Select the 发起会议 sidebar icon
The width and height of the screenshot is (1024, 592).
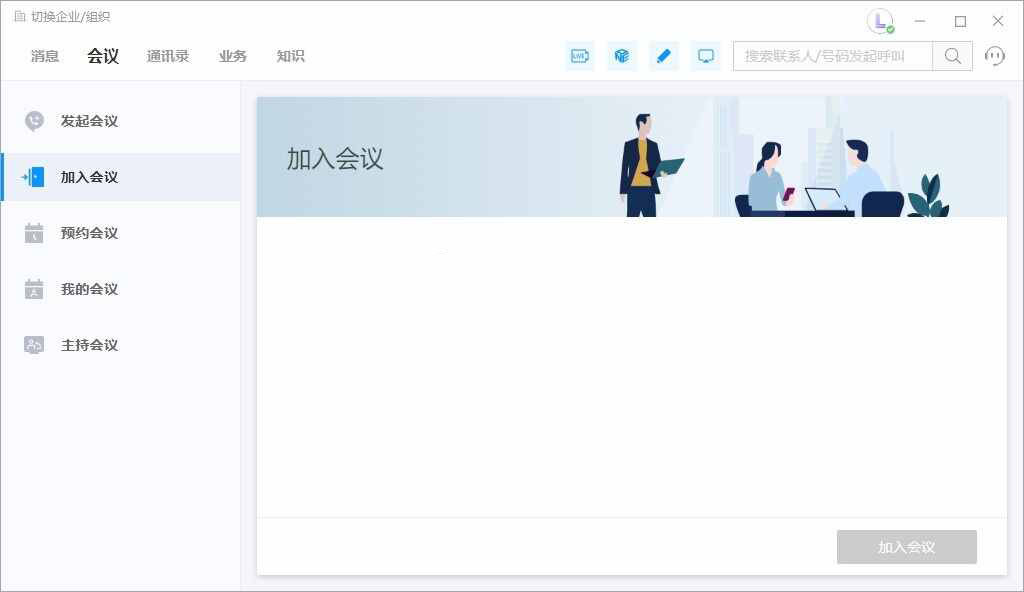33,120
